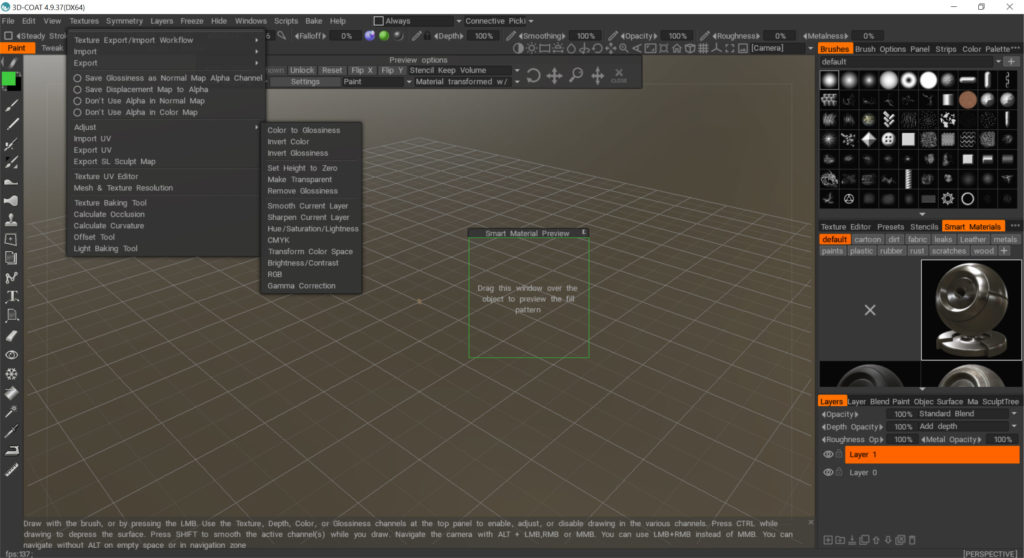This screenshot has height=558, width=1024.
Task: Select the ring donut brush alpha
Action: [908, 80]
